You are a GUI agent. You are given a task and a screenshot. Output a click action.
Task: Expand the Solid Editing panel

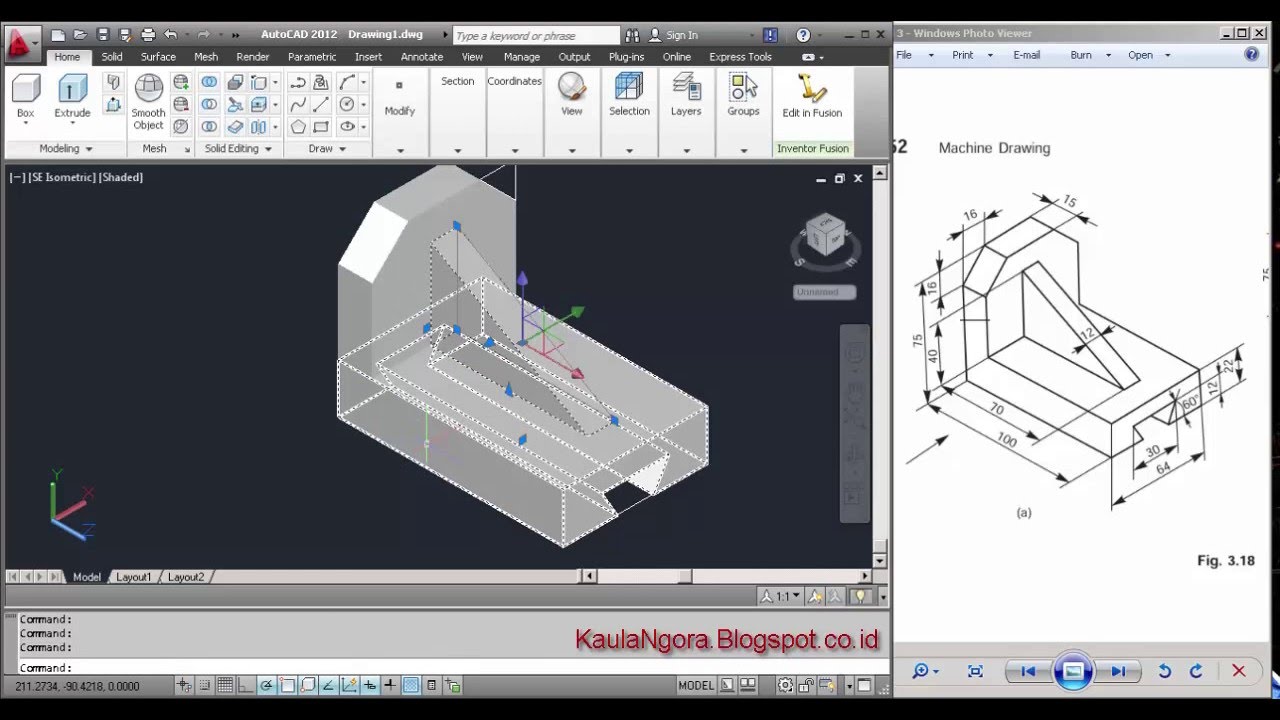[268, 148]
